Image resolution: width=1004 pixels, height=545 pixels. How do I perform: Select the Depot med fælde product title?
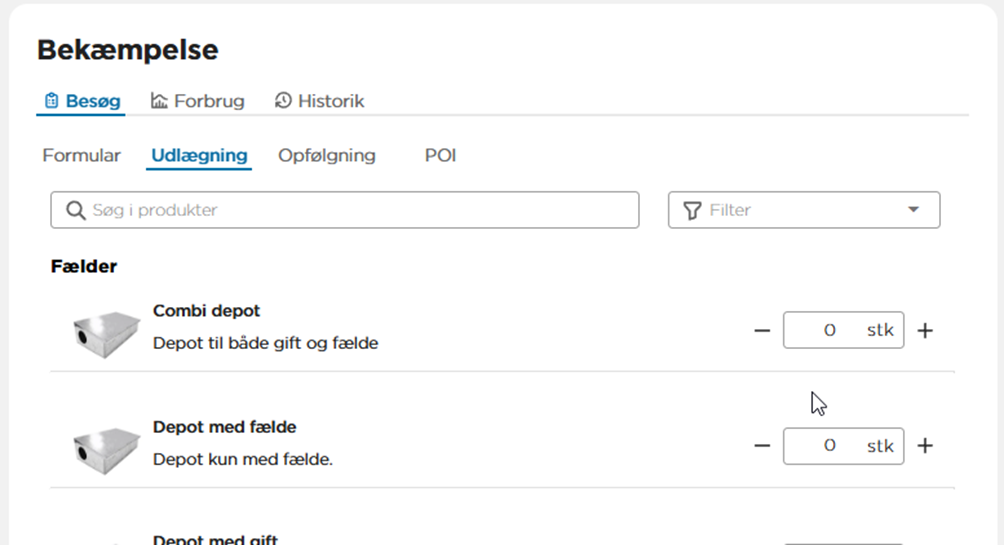[x=224, y=427]
